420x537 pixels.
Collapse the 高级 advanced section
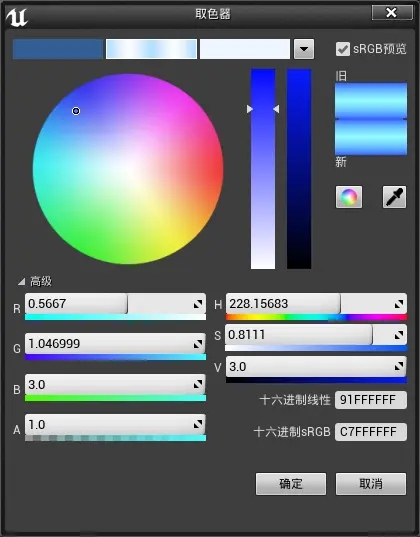coord(22,282)
